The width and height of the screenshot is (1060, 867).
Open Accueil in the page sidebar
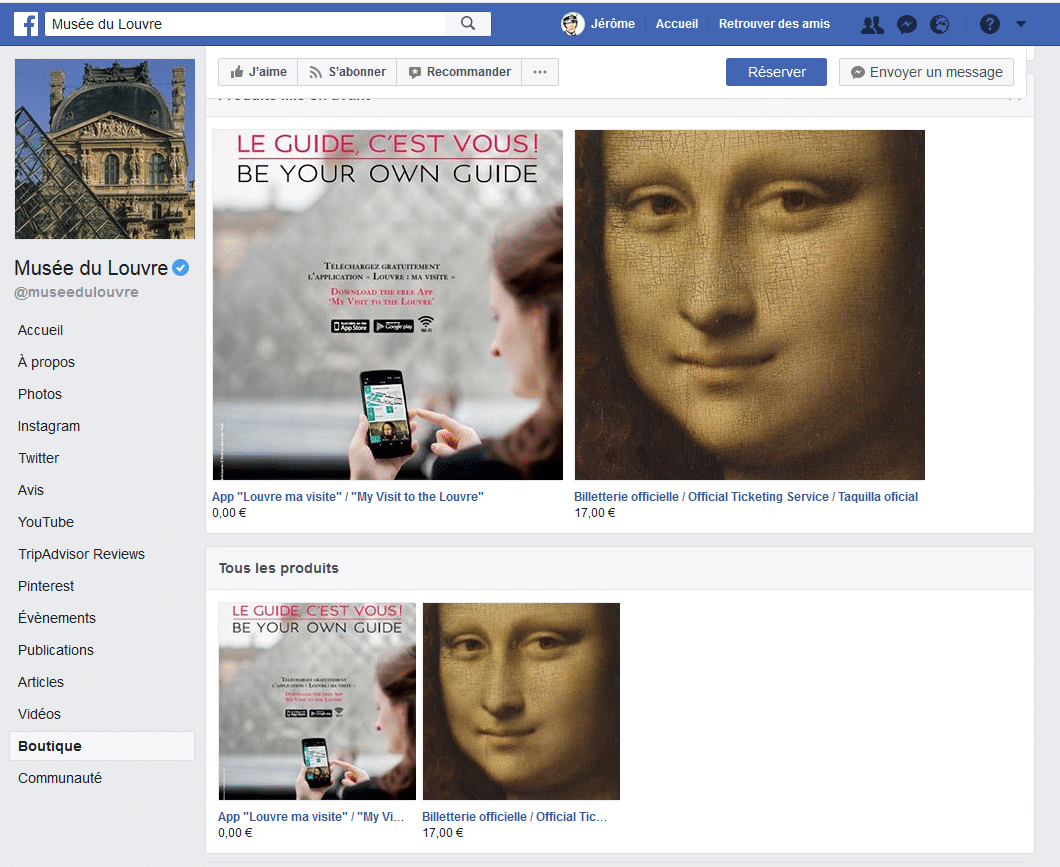point(41,330)
